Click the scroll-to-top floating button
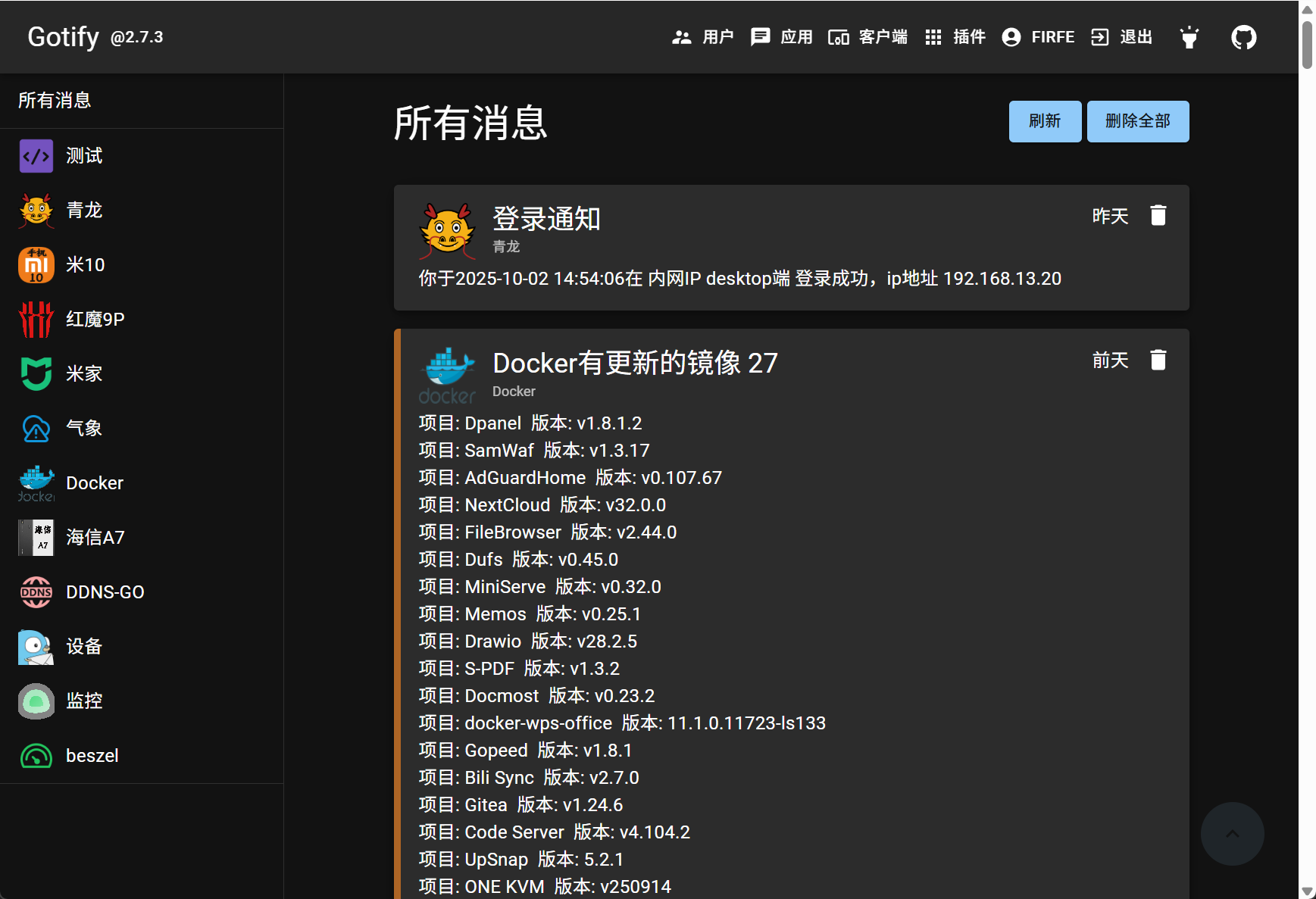The image size is (1316, 899). [x=1232, y=833]
